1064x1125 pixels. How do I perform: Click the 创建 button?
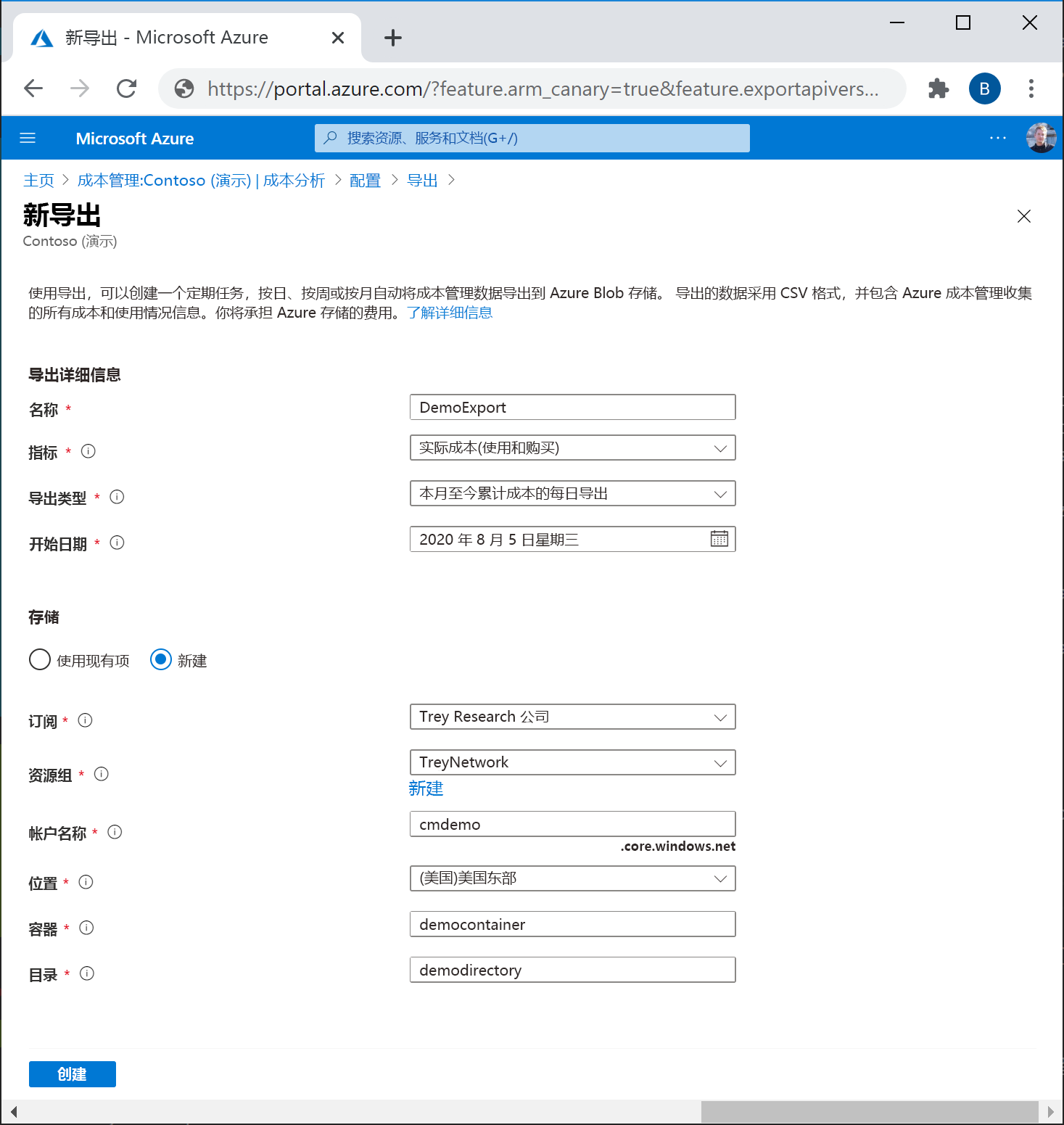73,1074
